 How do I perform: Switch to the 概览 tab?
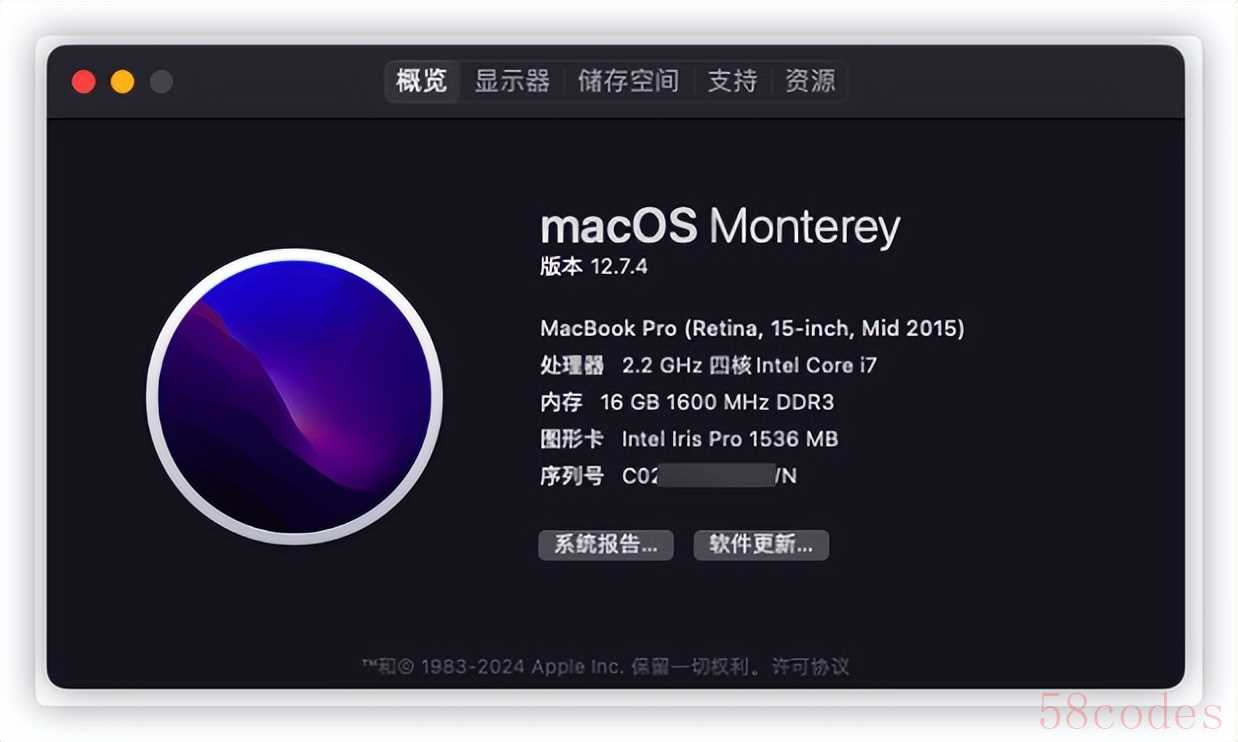click(422, 81)
